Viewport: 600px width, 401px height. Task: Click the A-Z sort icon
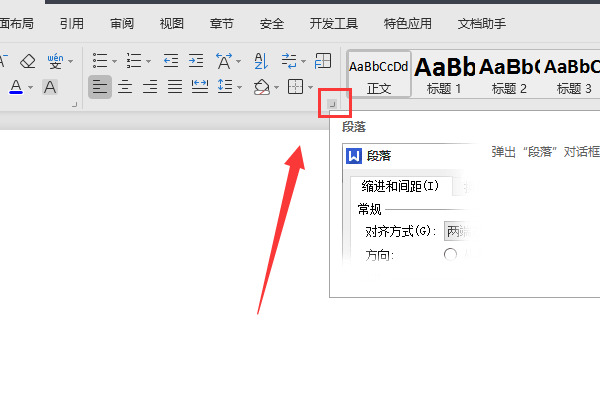click(x=261, y=61)
